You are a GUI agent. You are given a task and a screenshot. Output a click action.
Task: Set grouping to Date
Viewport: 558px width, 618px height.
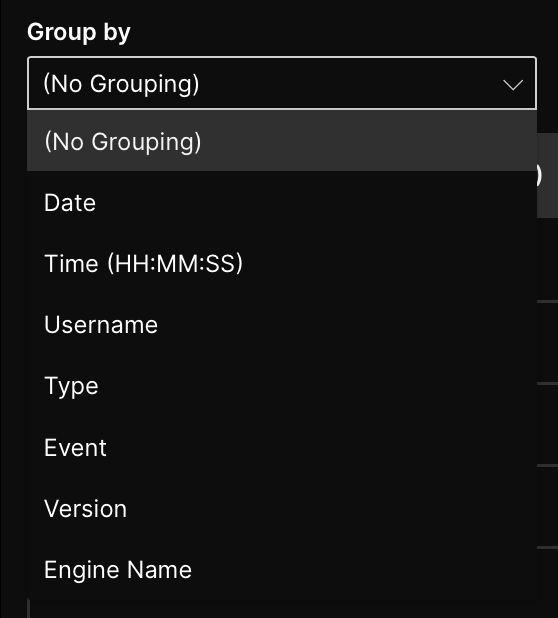pyautogui.click(x=282, y=202)
